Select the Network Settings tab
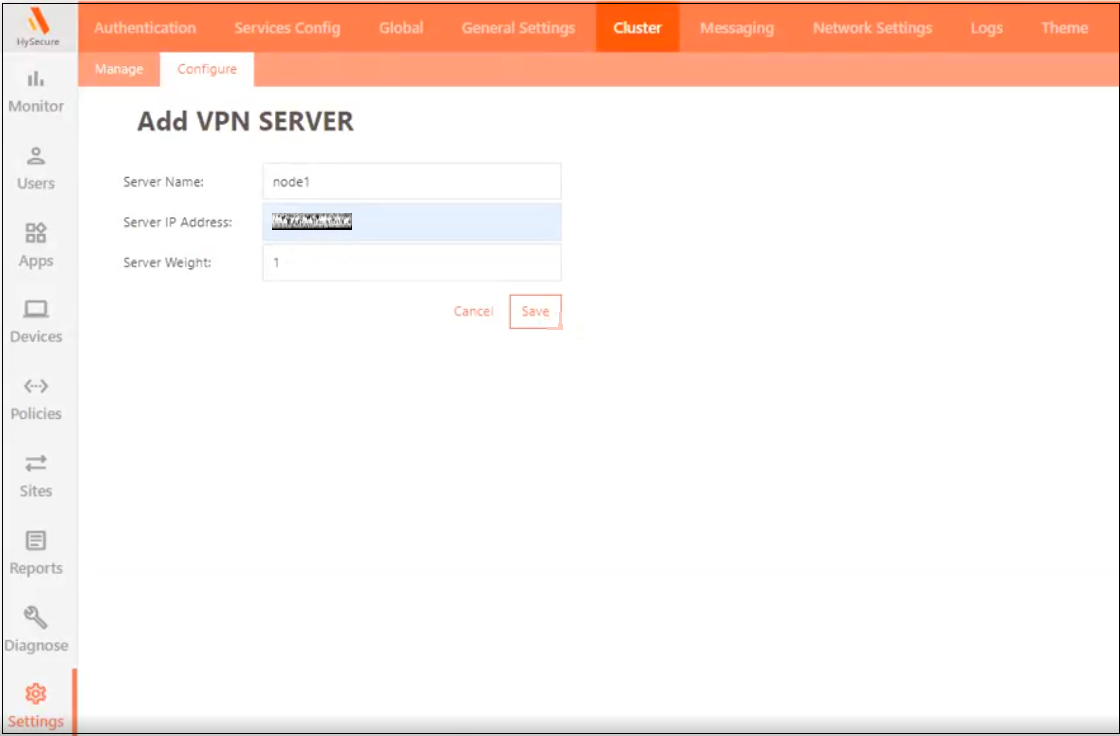Image resolution: width=1120 pixels, height=736 pixels. pos(872,28)
